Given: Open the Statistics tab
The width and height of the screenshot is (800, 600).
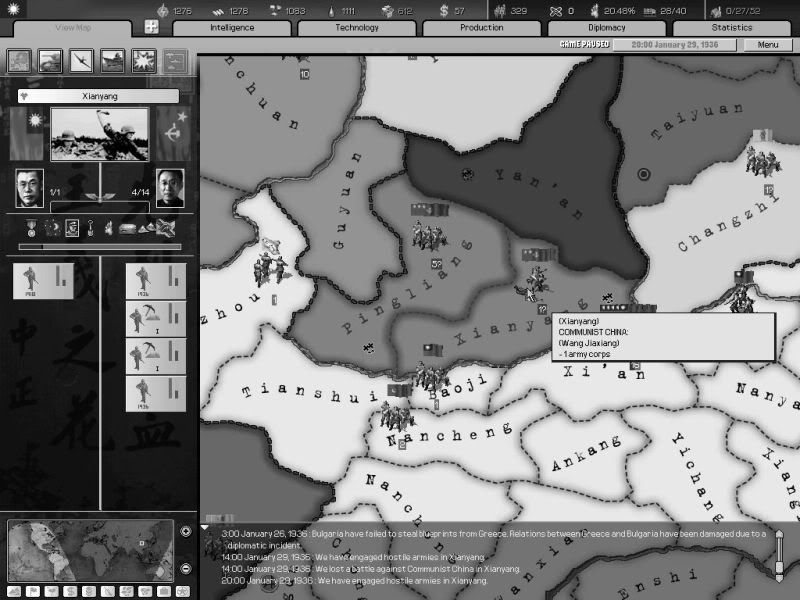Looking at the screenshot, I should (731, 28).
